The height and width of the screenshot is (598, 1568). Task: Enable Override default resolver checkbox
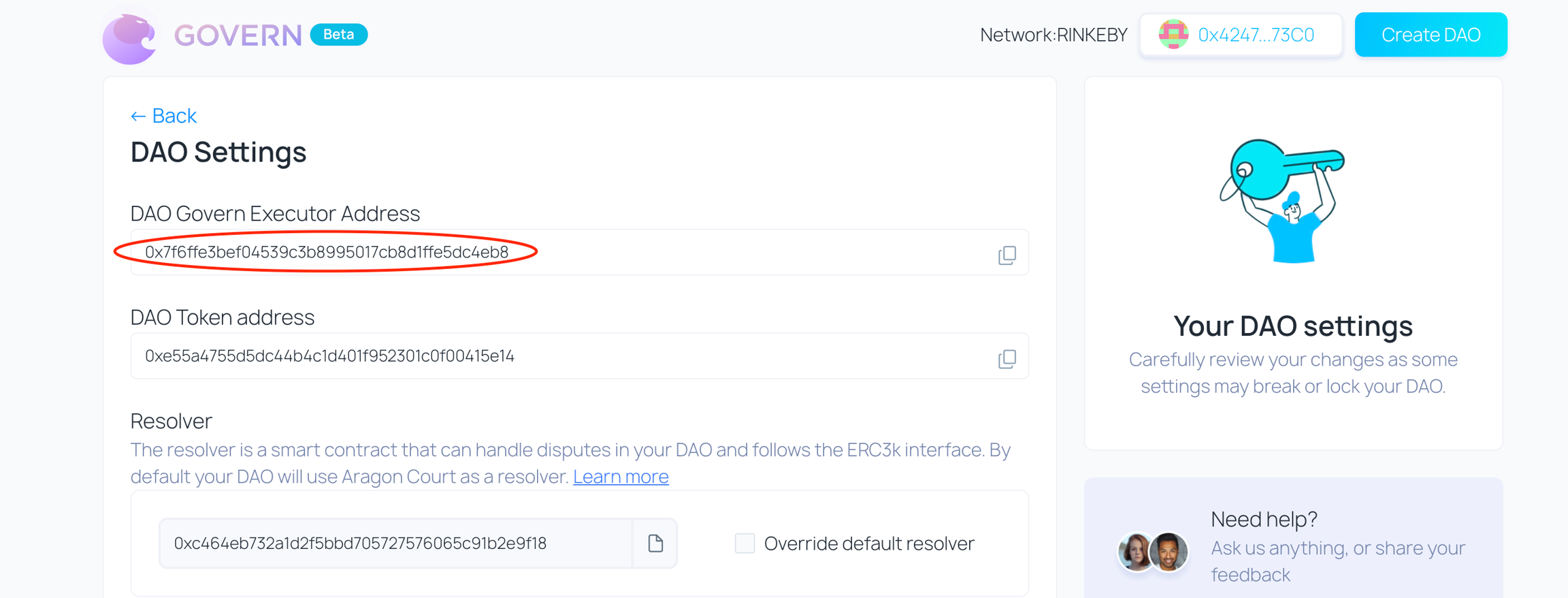745,544
